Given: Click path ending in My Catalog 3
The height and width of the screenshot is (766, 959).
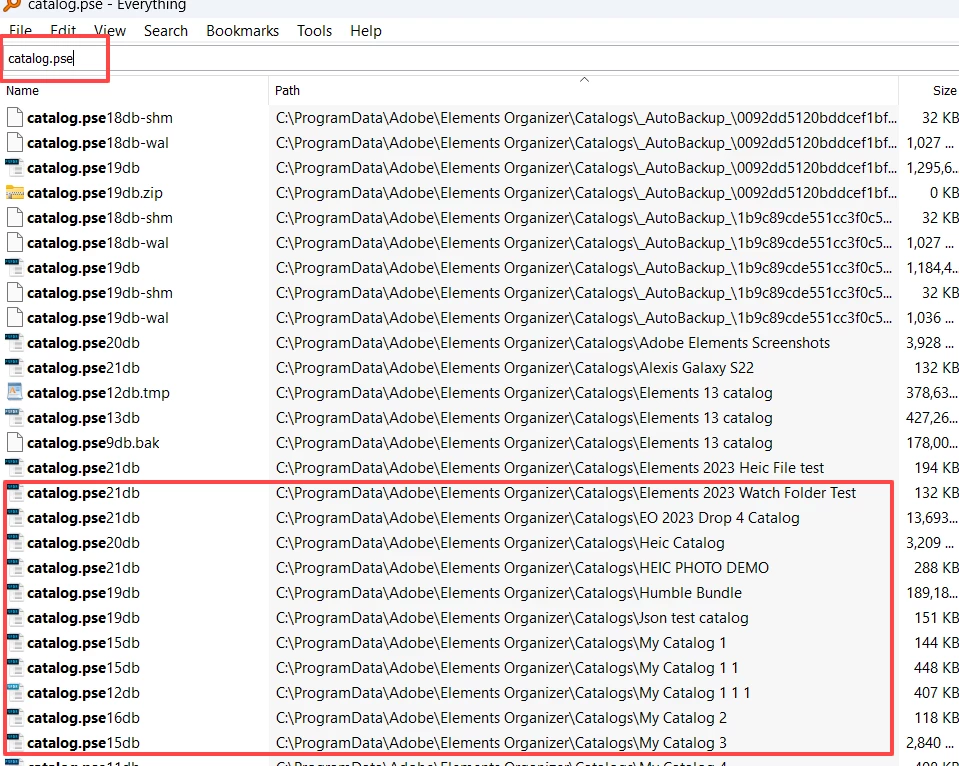Looking at the screenshot, I should click(502, 743).
